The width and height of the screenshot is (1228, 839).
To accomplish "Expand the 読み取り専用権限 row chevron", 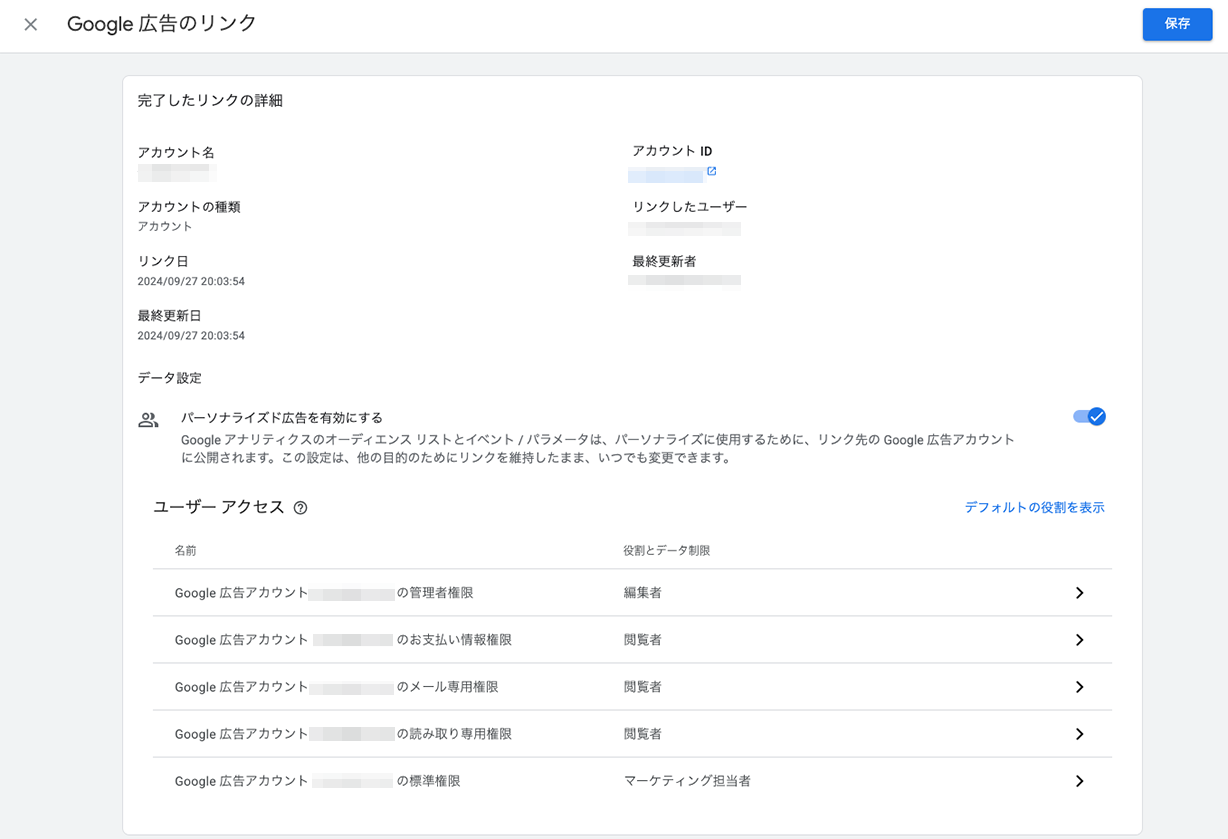I will [x=1079, y=734].
